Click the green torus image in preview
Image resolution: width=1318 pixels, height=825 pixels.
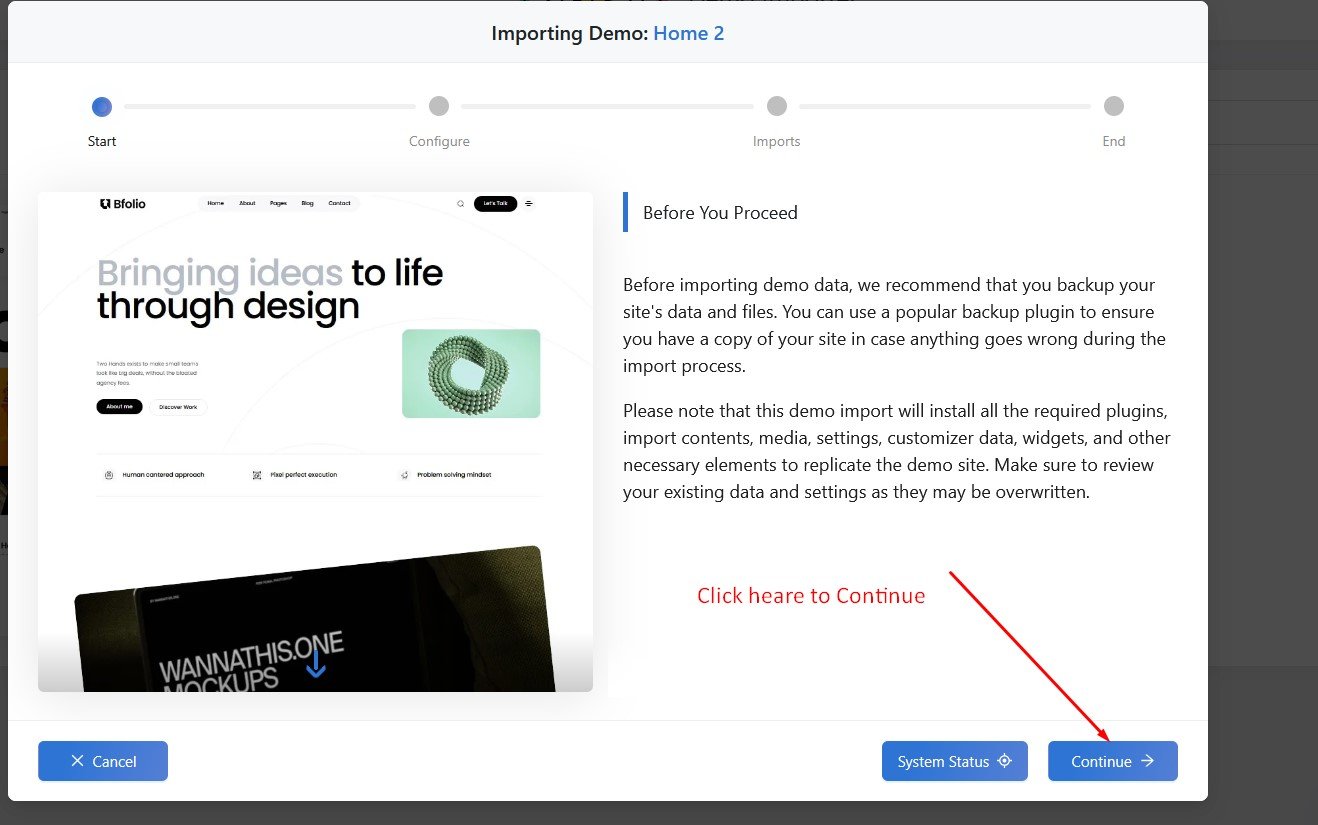[x=471, y=374]
